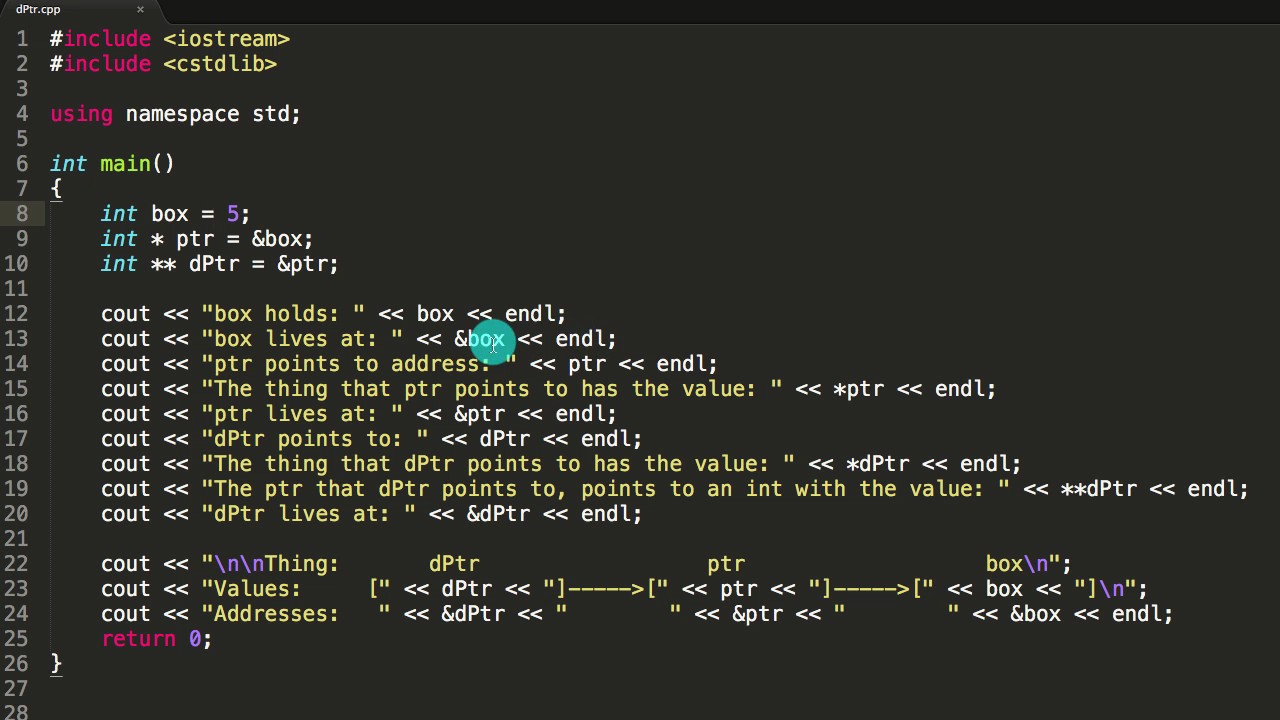Click '&ptr' on line 10

tap(302, 264)
